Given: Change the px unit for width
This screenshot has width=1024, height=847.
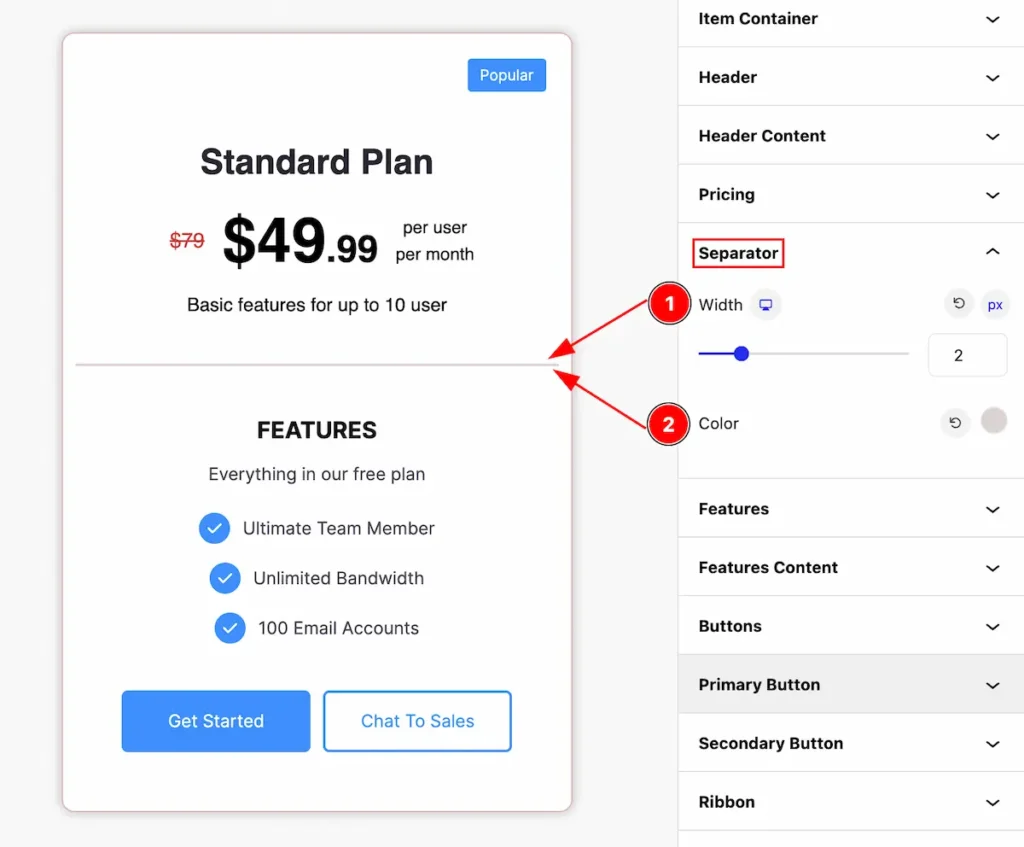Looking at the screenshot, I should tap(995, 305).
